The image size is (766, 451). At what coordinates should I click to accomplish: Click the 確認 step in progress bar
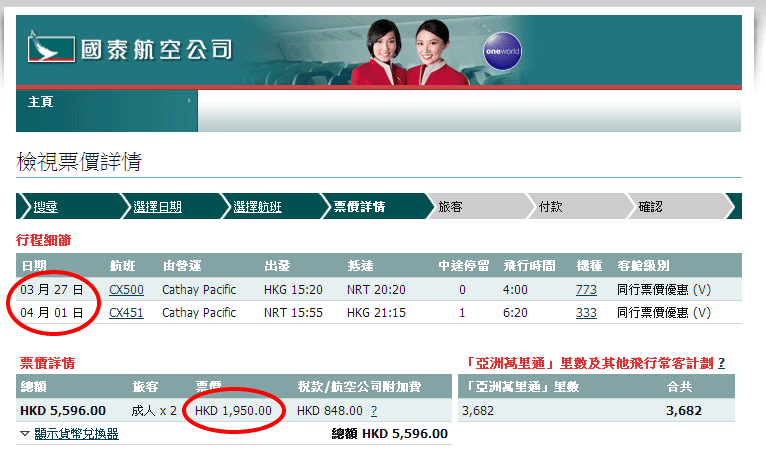650,206
